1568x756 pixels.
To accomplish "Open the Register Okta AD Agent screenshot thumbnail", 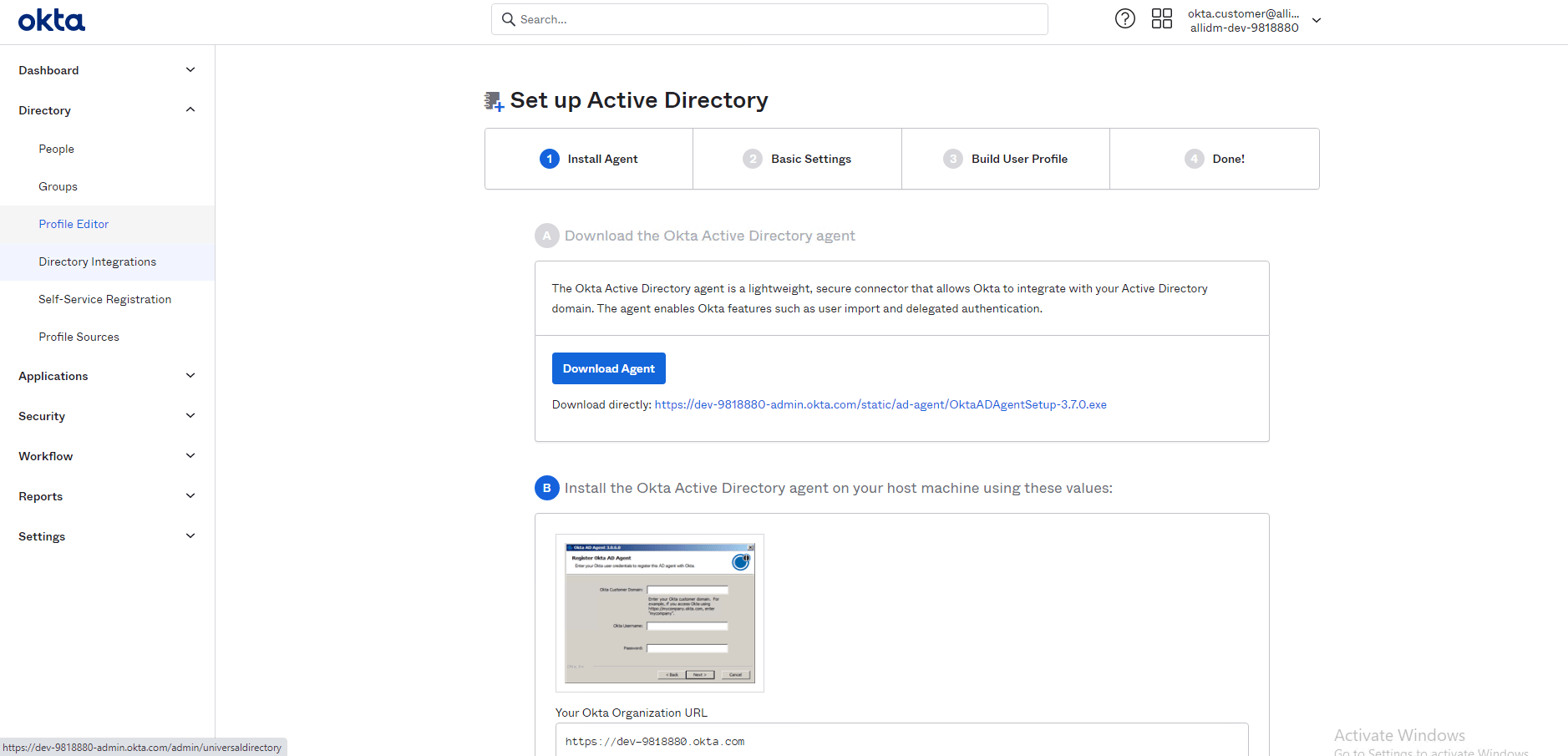I will click(x=660, y=613).
